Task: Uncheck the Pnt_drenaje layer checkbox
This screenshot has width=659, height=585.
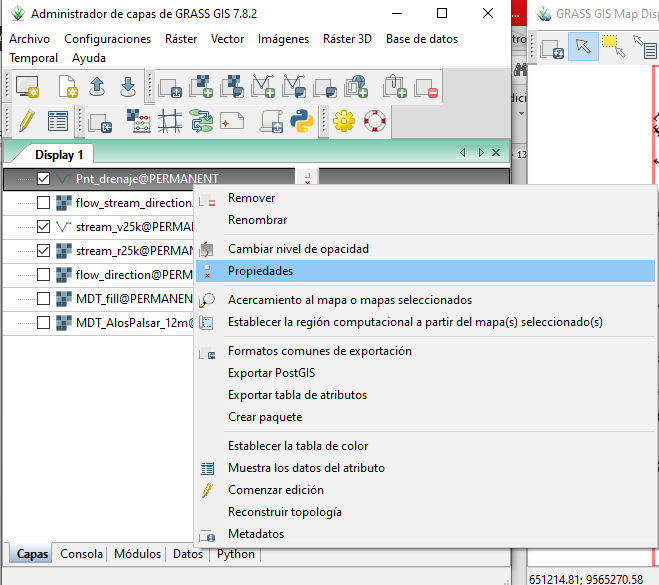Action: pyautogui.click(x=43, y=179)
